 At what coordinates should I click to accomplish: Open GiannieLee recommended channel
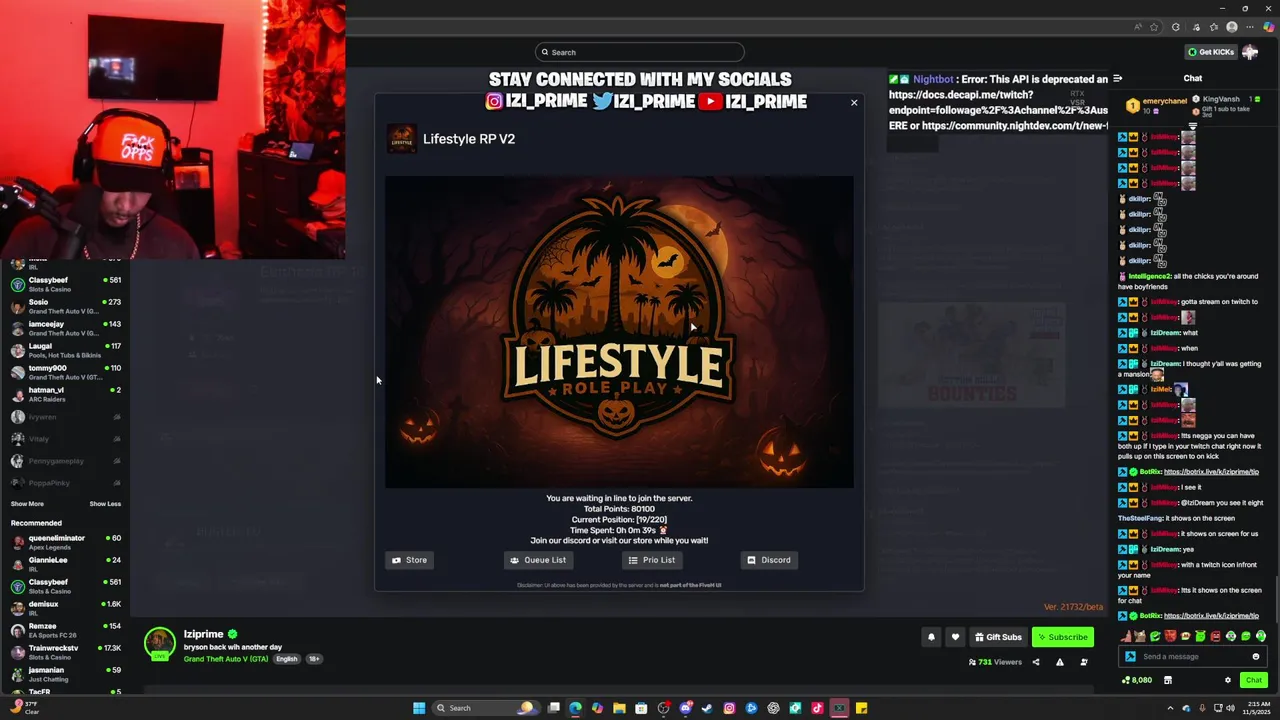point(65,564)
